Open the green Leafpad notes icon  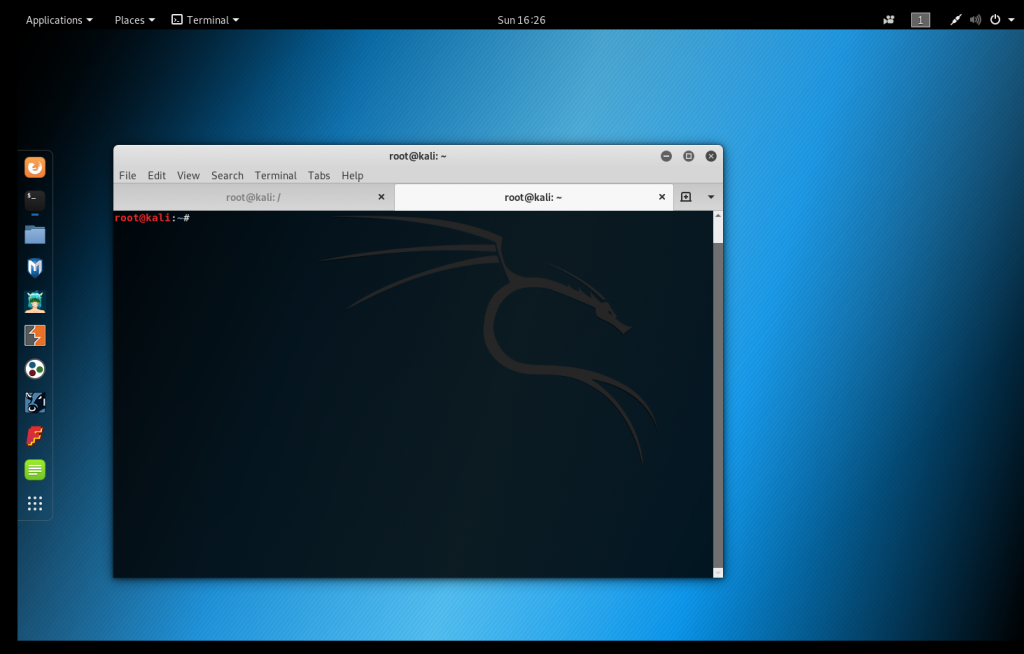click(35, 470)
